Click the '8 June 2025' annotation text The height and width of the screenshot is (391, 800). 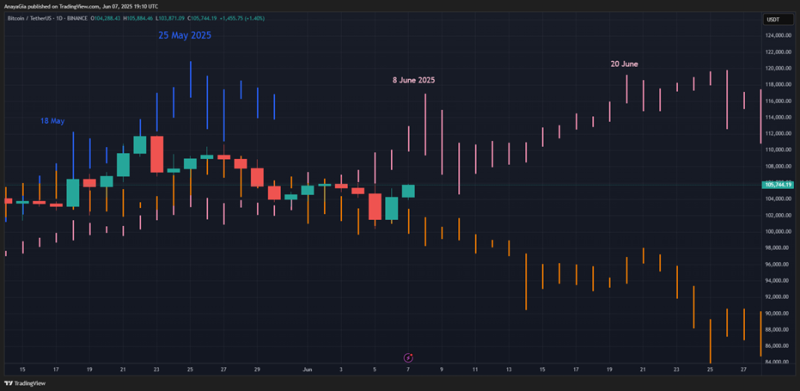pos(414,81)
